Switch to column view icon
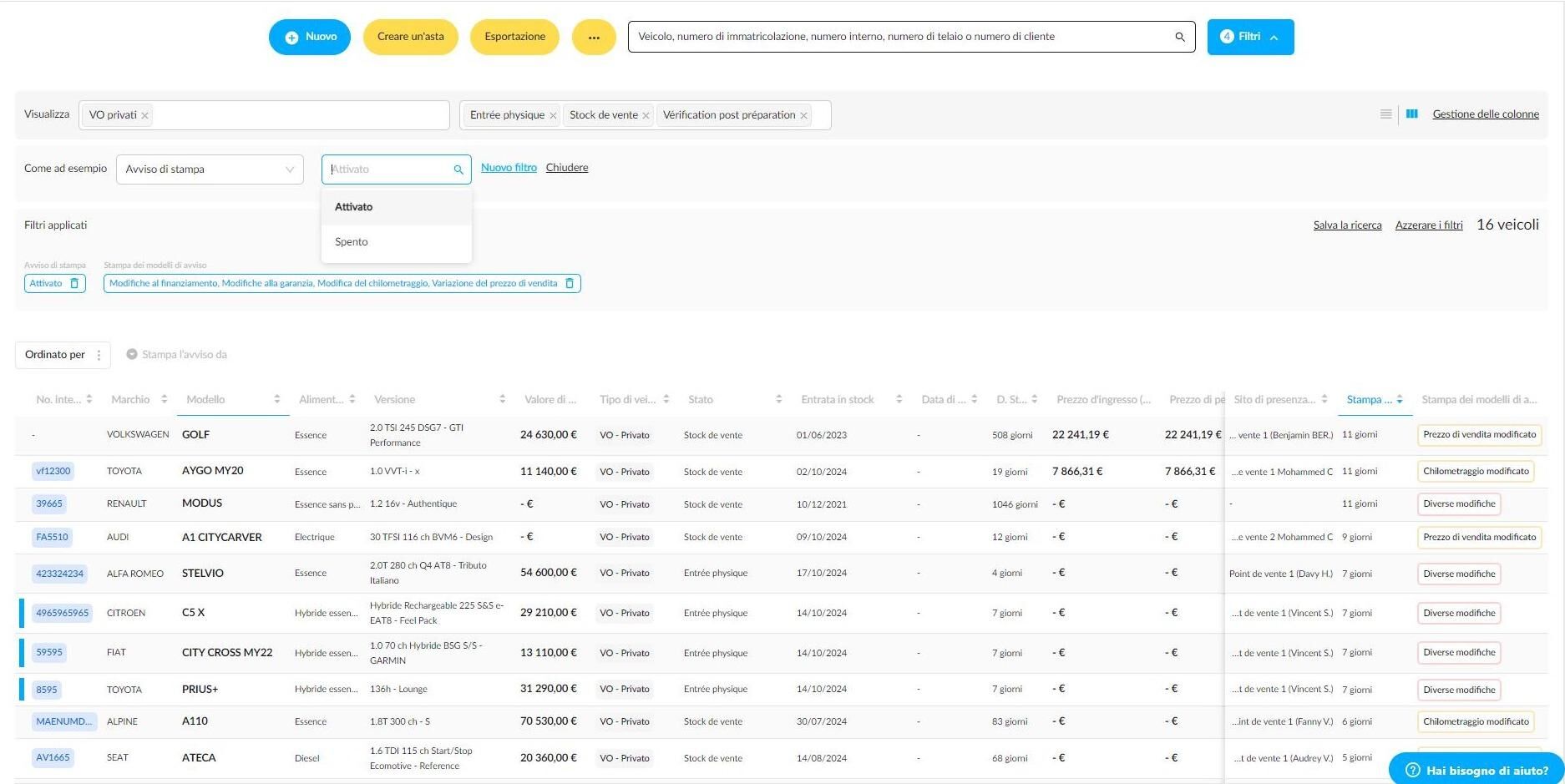Screen dimensions: 1565x784 point(1412,114)
